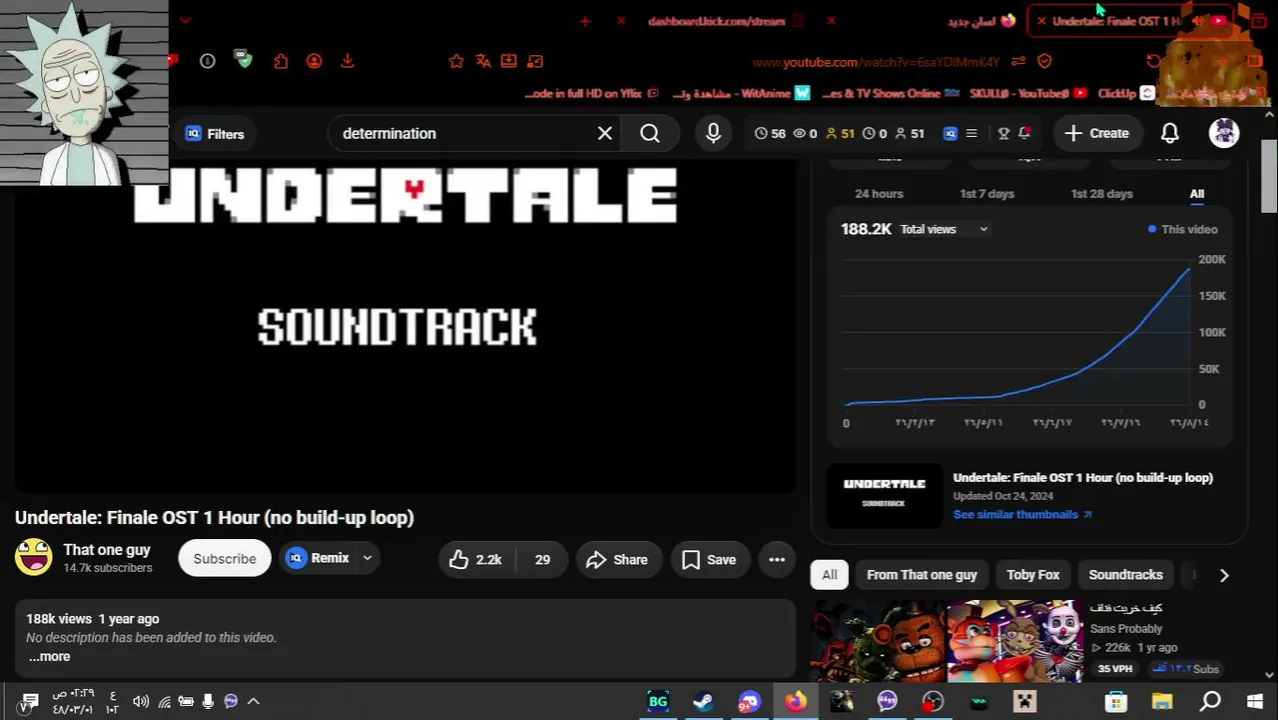The image size is (1278, 720).
Task: Select the All time-range tab
Action: pos(1197,194)
